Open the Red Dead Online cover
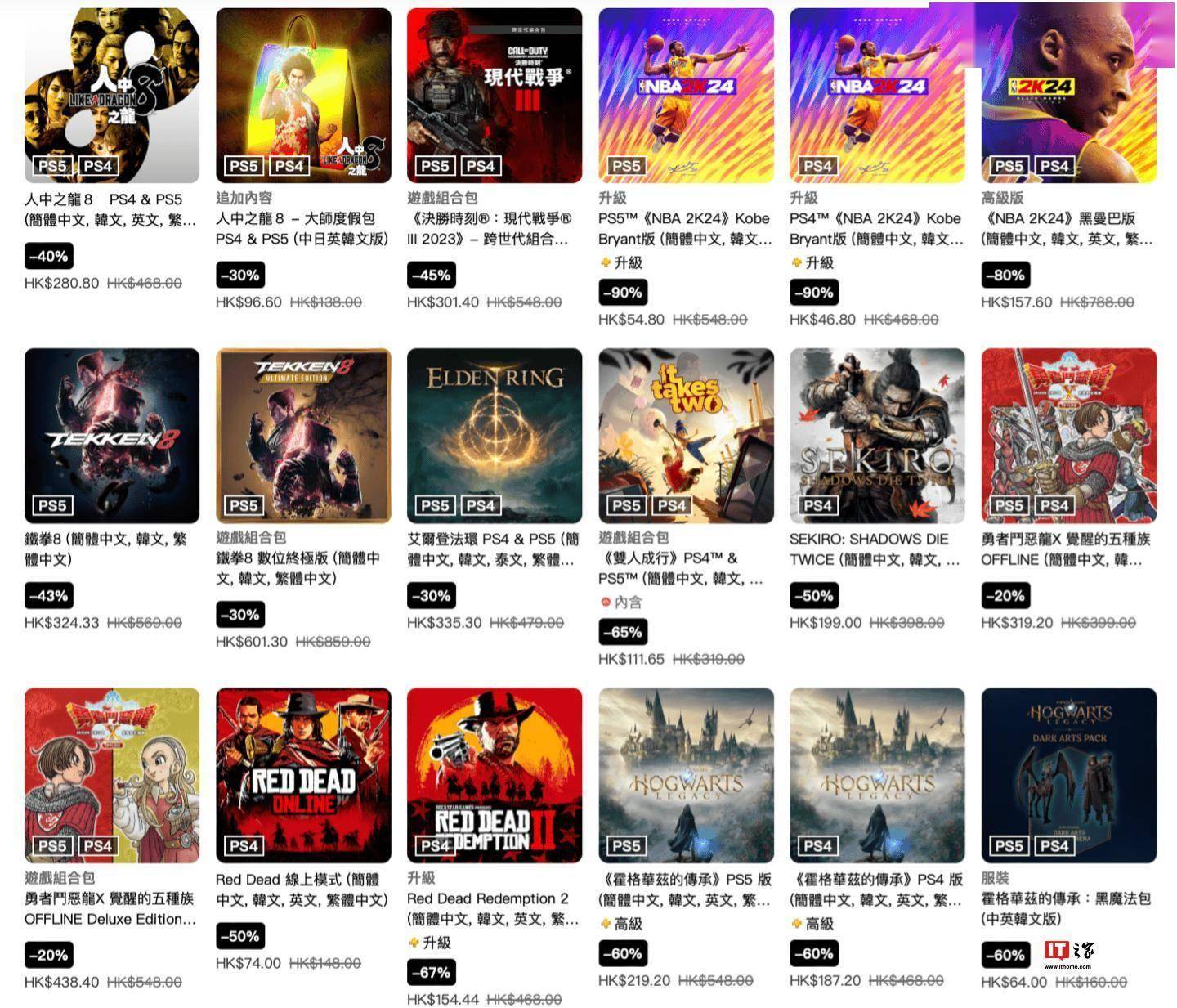Image resolution: width=1177 pixels, height=1008 pixels. coord(303,775)
